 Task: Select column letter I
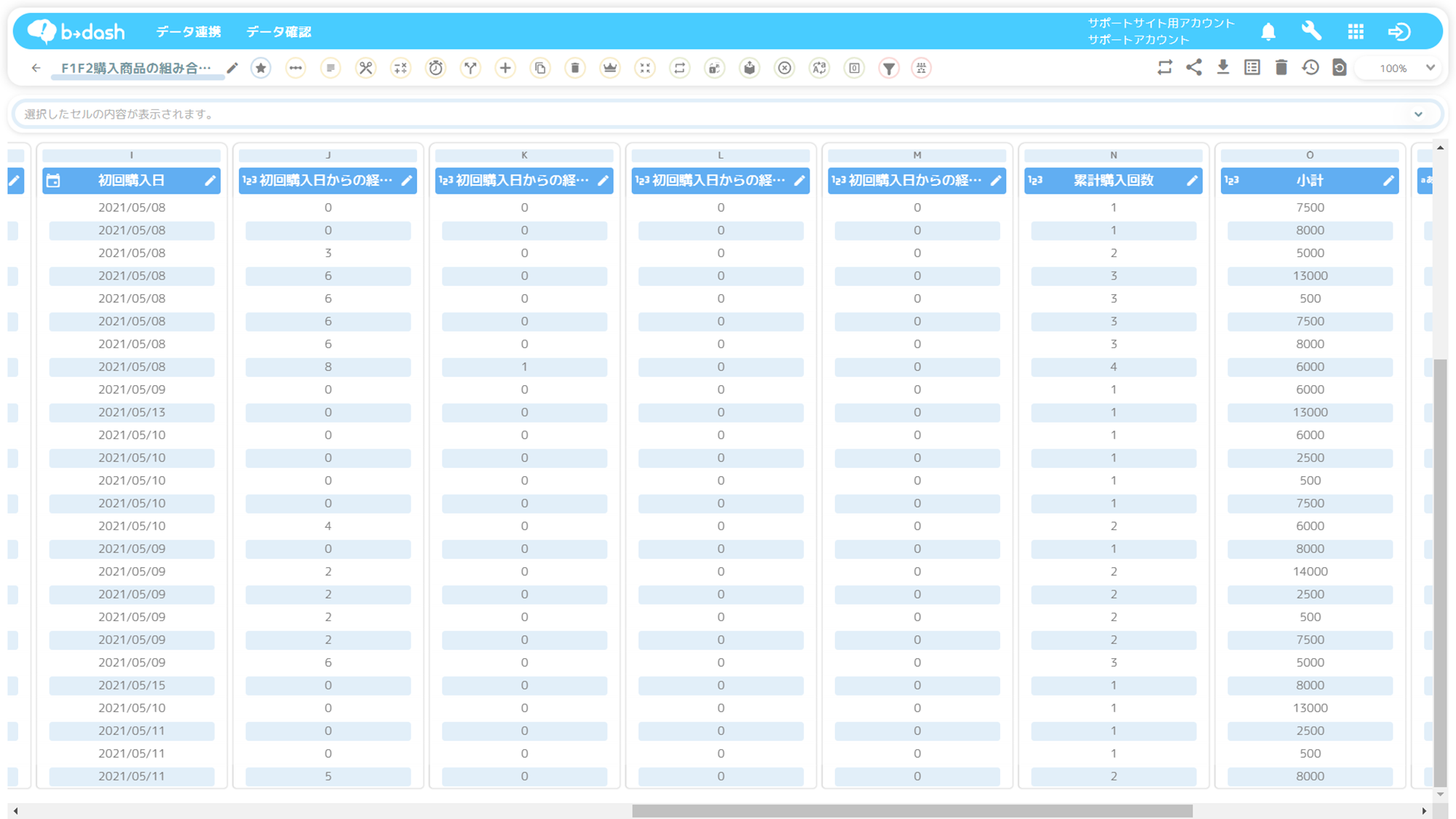click(x=132, y=155)
